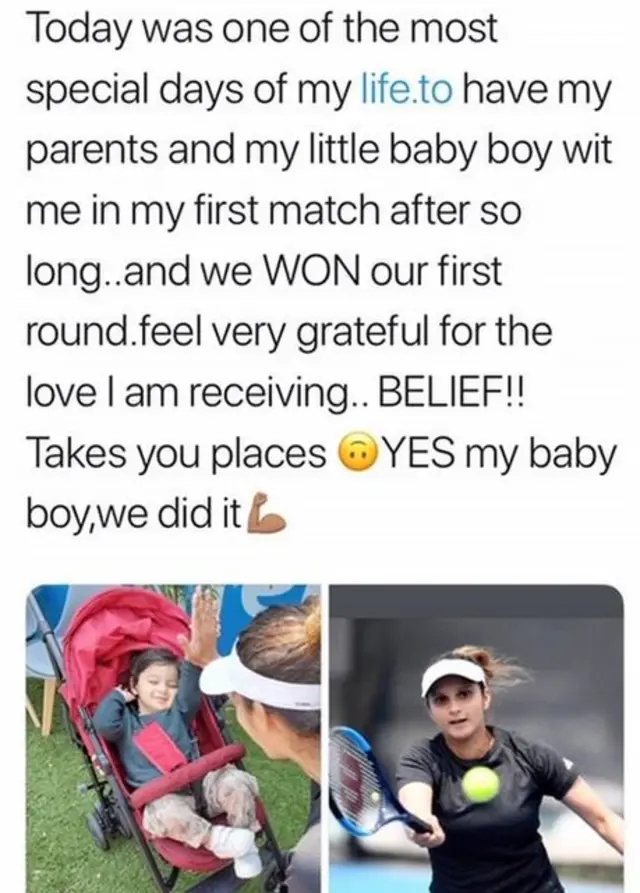Click the yellow tennis ball in right photo

[x=481, y=784]
